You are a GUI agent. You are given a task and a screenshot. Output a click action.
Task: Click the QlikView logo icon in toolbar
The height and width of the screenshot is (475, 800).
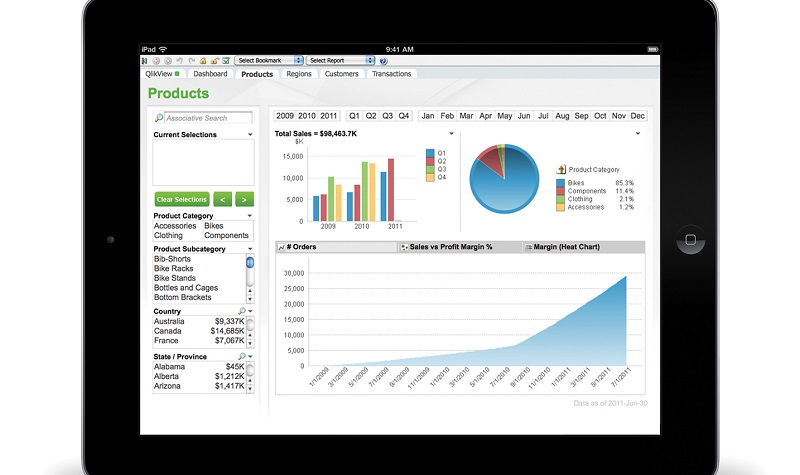coord(145,61)
